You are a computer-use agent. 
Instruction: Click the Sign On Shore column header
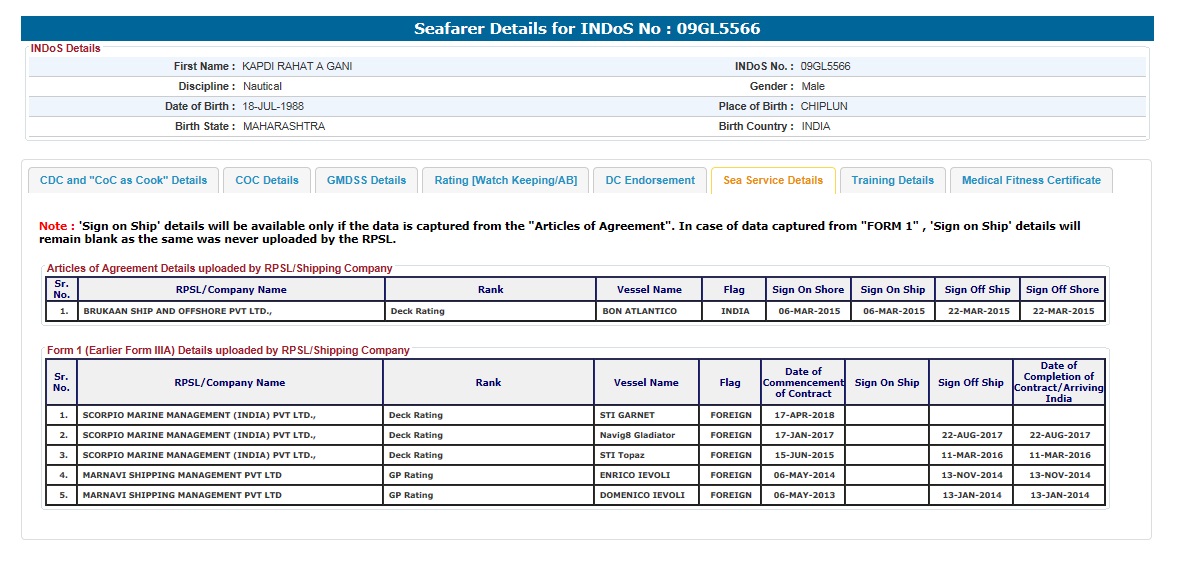tap(807, 290)
